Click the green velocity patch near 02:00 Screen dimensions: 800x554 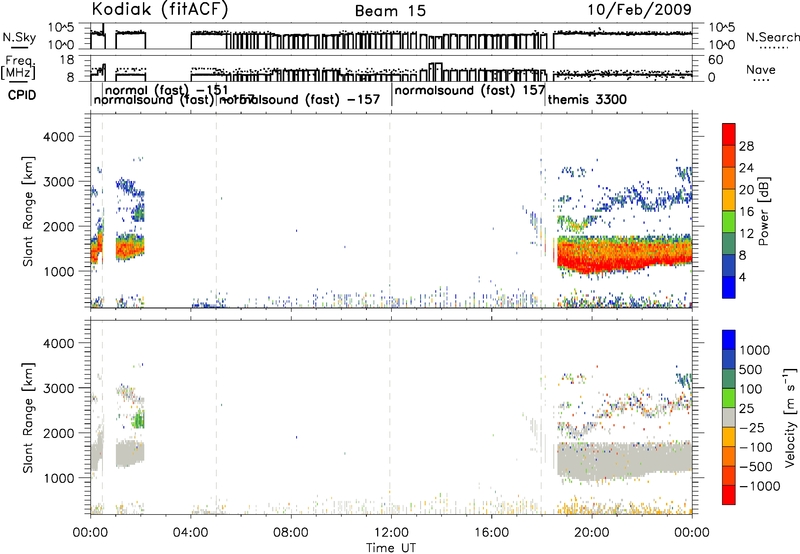pyautogui.click(x=138, y=419)
